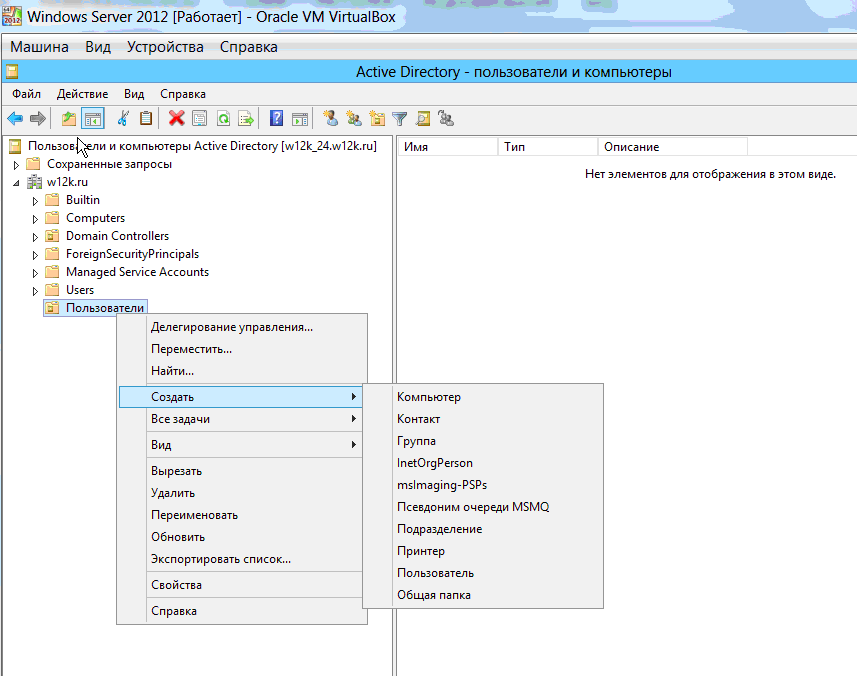Click the Domain Controllers folder icon
This screenshot has height=676, width=857.
[52, 236]
